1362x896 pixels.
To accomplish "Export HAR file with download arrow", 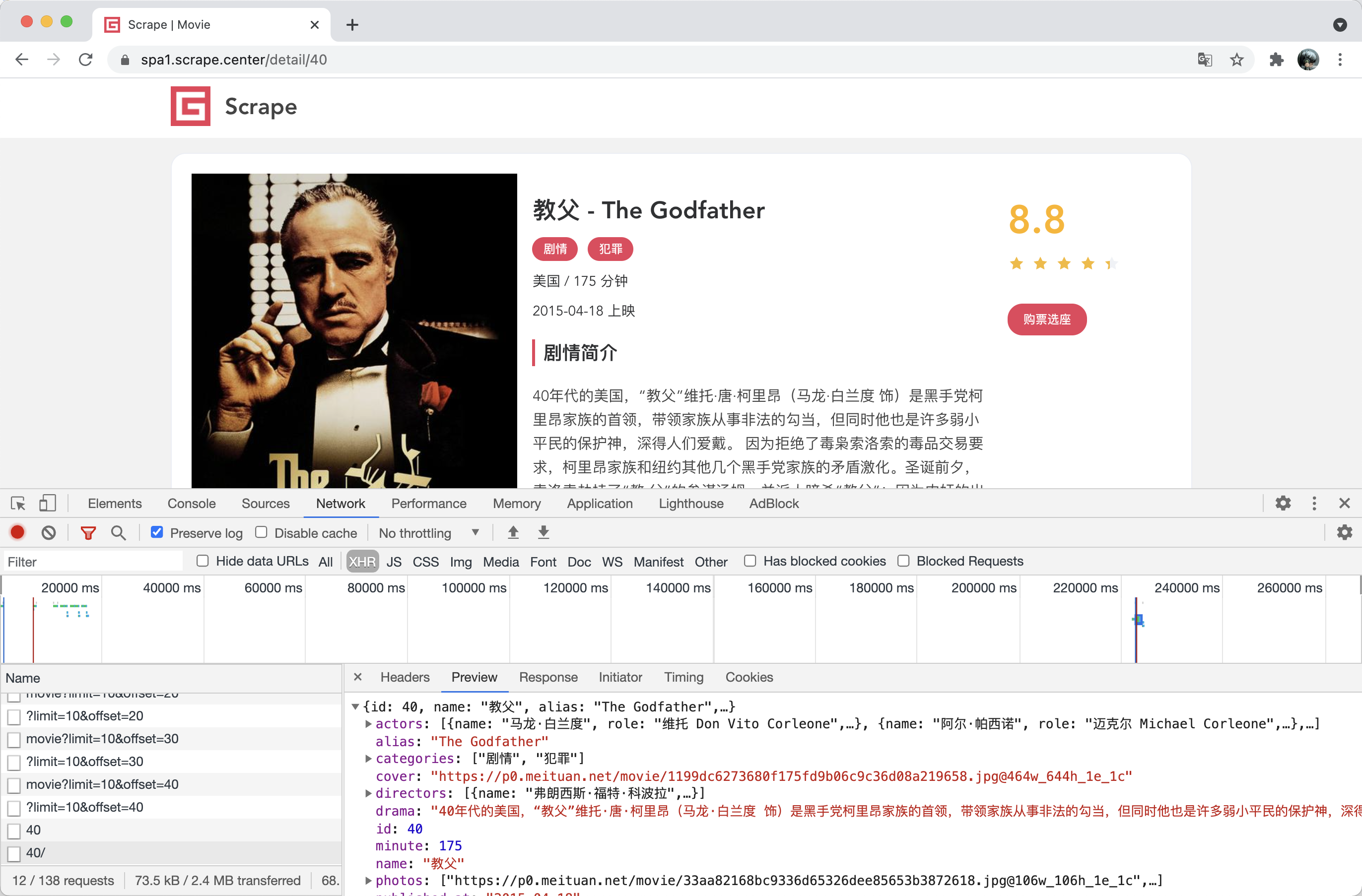I will pyautogui.click(x=544, y=533).
